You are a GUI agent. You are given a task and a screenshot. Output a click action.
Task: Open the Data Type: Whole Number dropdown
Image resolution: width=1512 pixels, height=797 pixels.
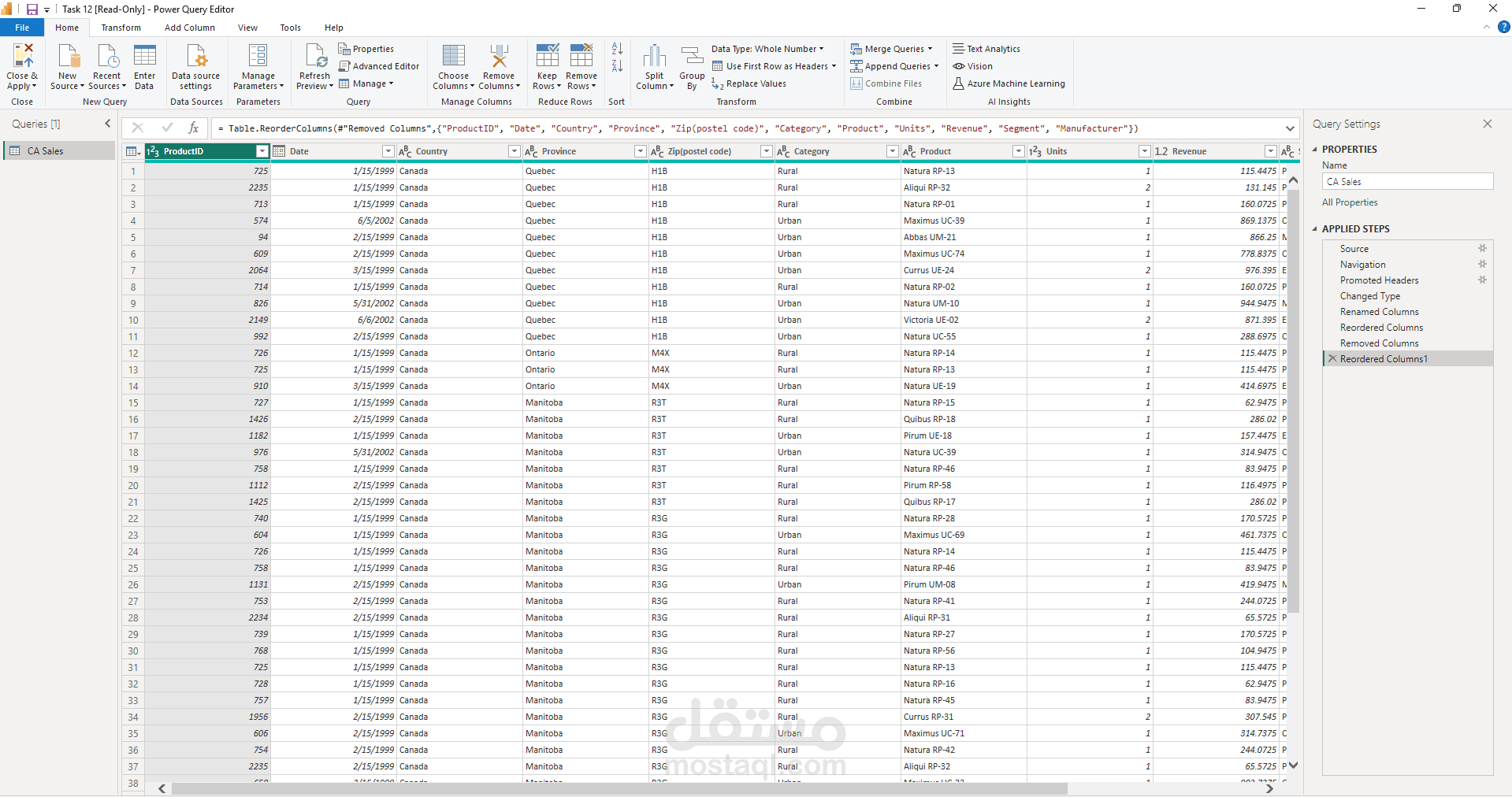point(767,49)
